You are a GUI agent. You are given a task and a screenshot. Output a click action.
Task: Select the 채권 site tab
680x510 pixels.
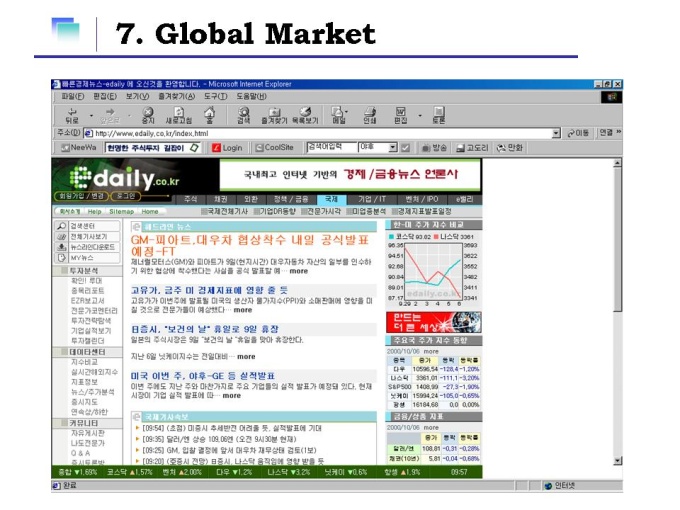click(x=220, y=199)
